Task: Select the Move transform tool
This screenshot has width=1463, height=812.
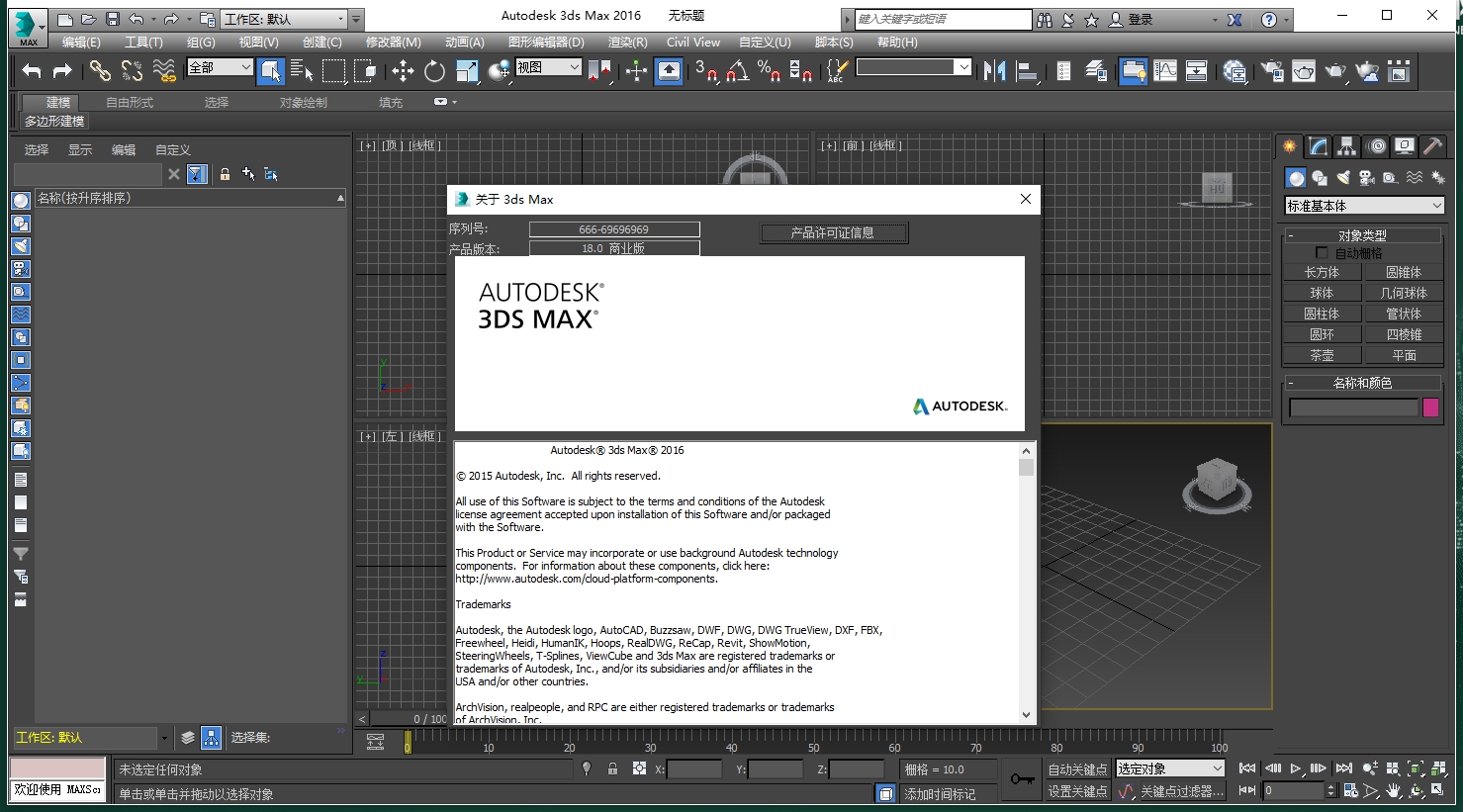Action: 403,70
